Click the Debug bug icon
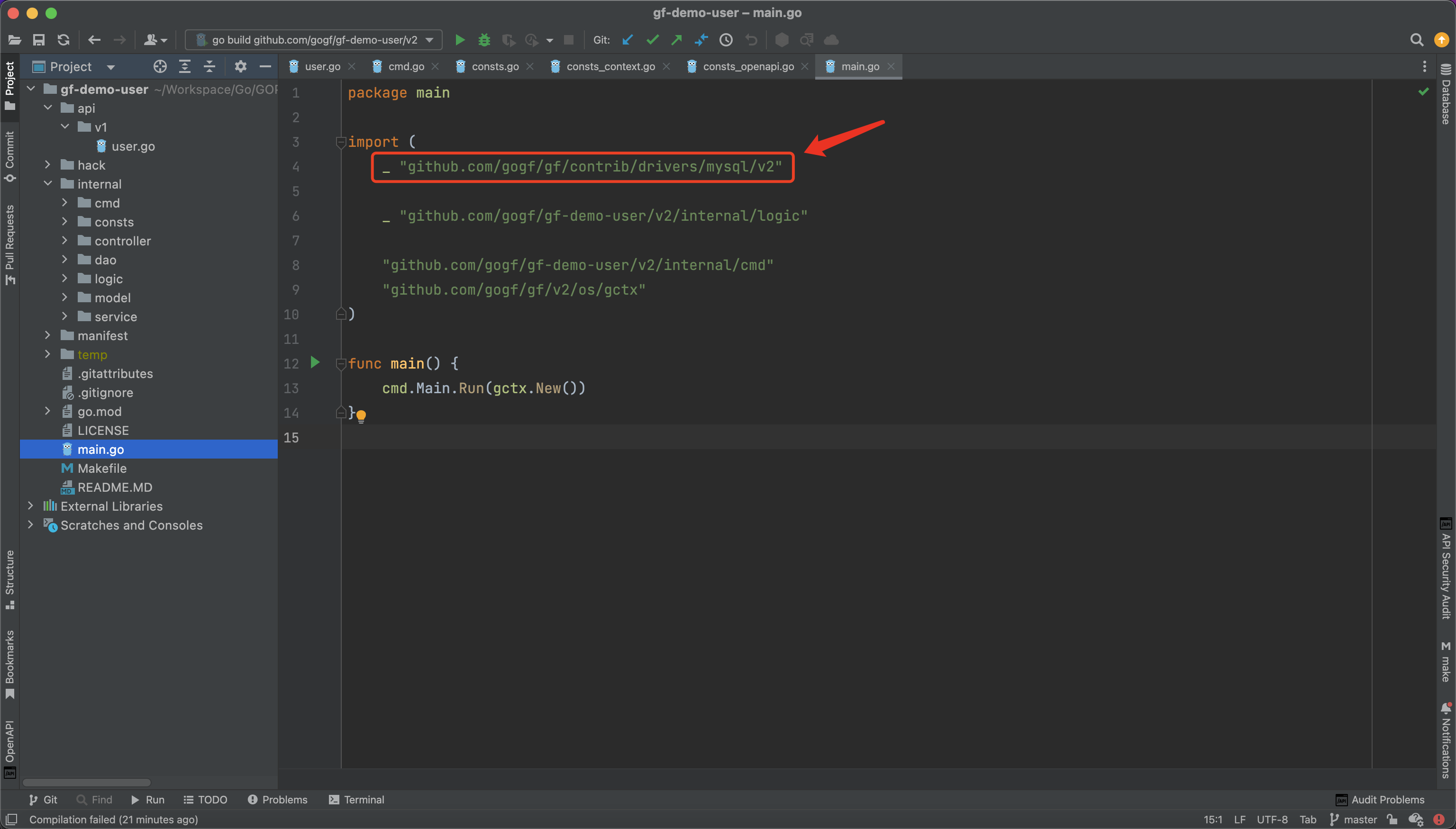This screenshot has width=1456, height=829. 484,40
